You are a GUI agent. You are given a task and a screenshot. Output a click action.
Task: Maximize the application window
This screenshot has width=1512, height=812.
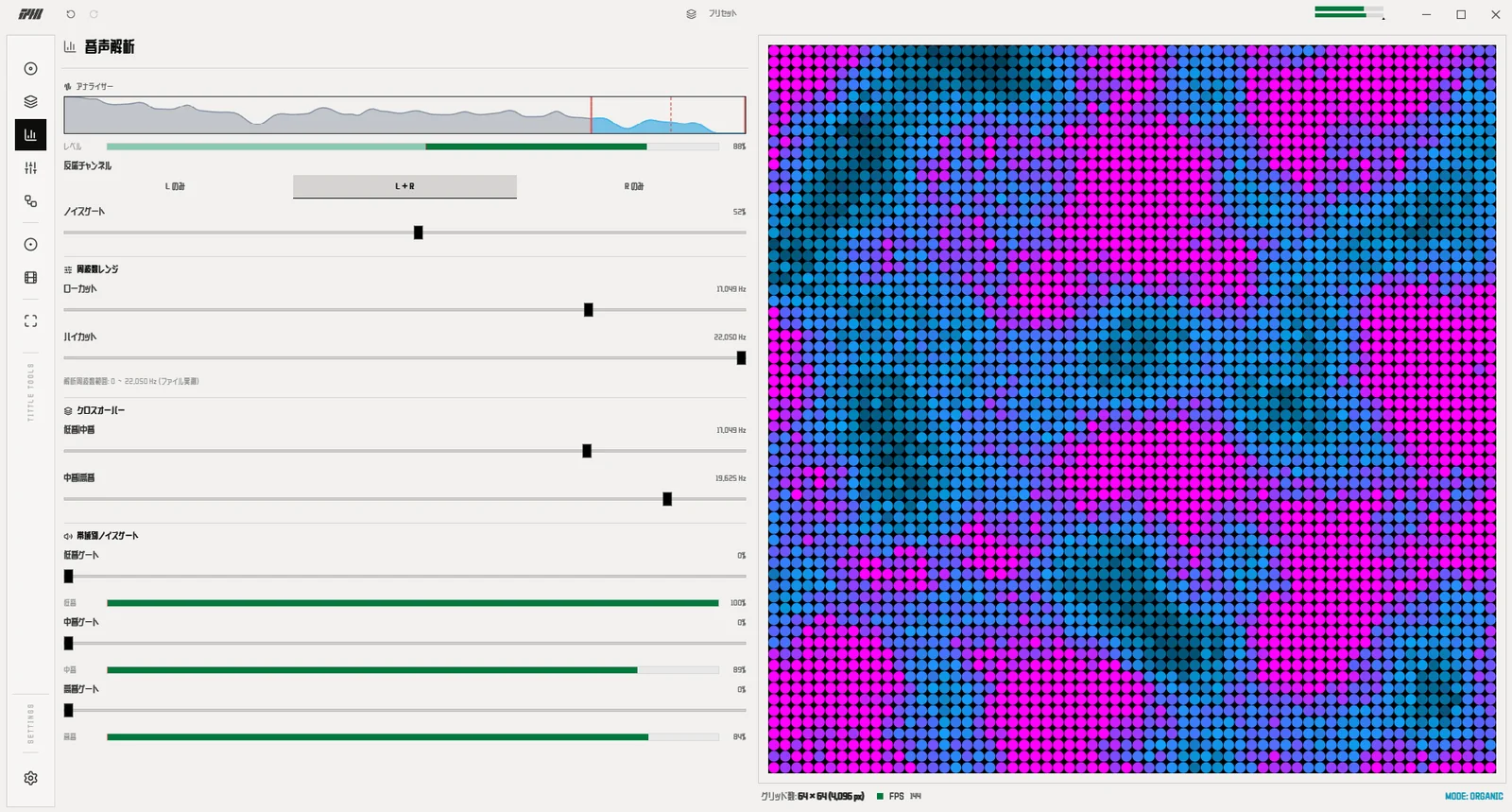coord(1461,14)
